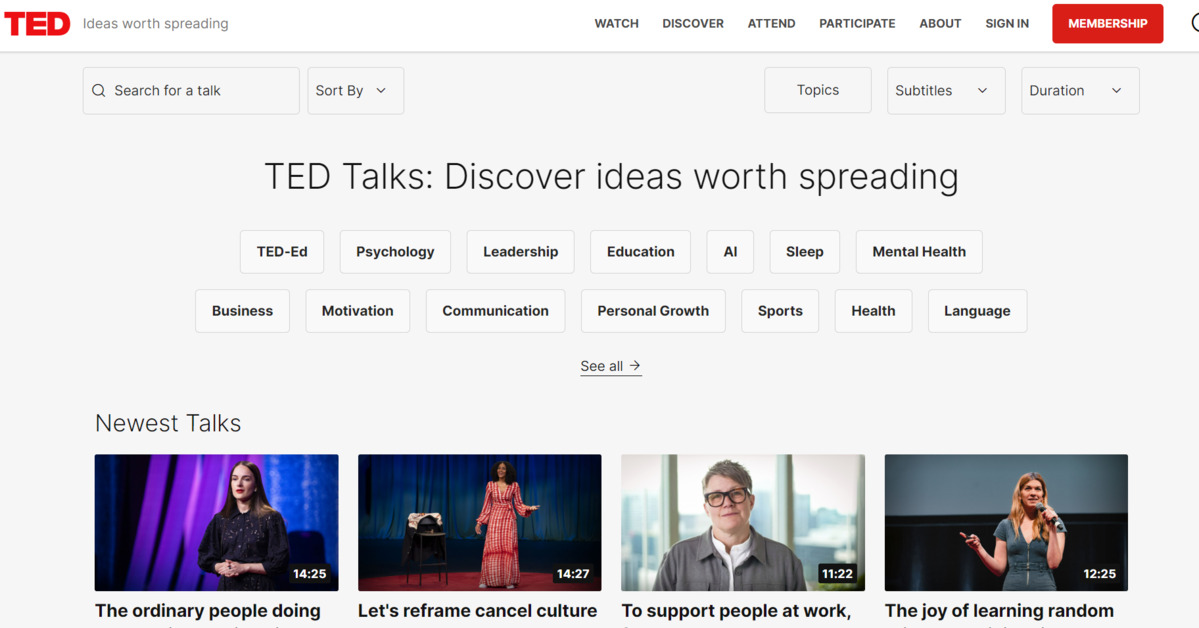Open 'To support people at work' talk title
This screenshot has width=1199, height=628.
pos(736,611)
